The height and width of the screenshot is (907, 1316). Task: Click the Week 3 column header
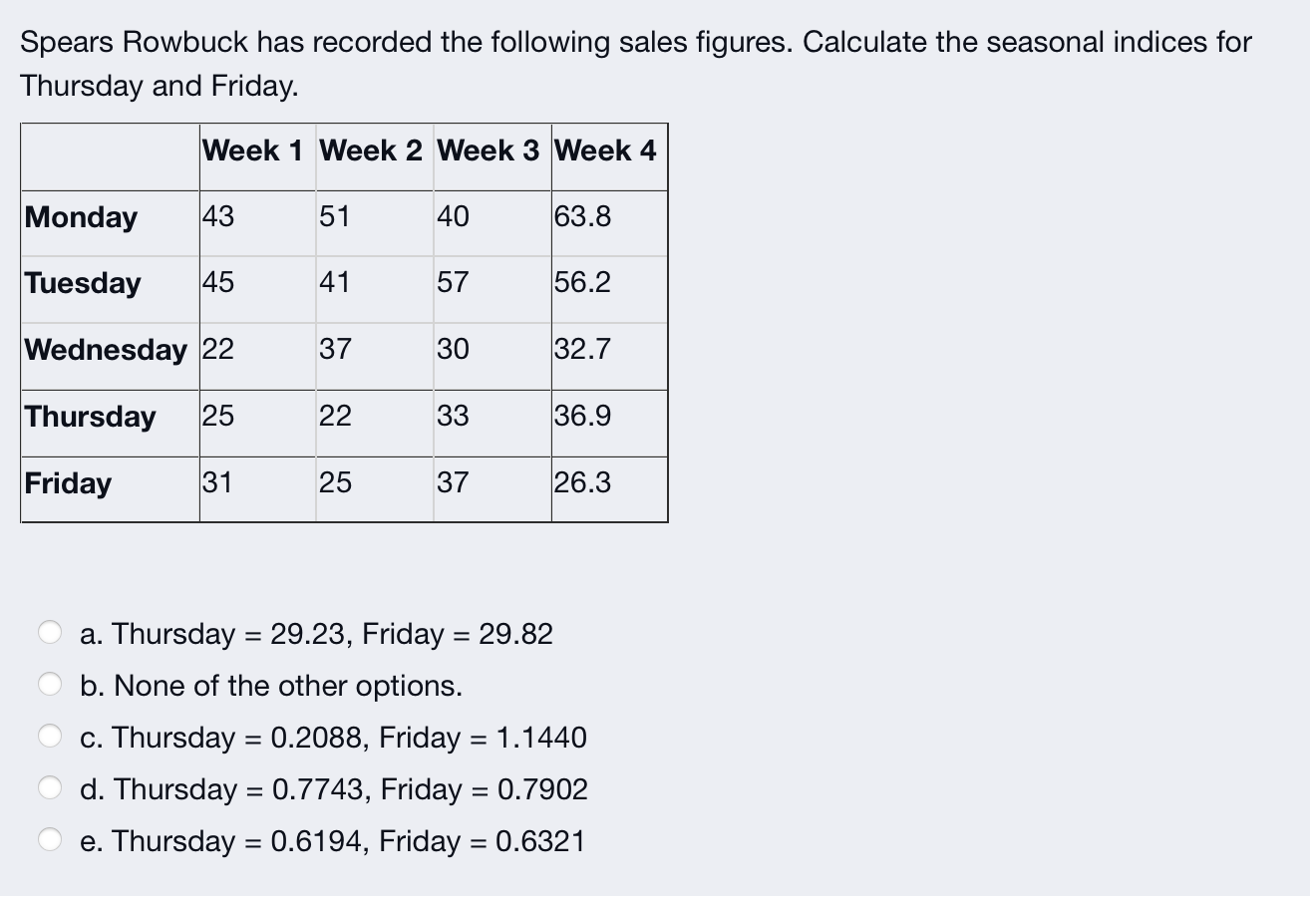488,151
